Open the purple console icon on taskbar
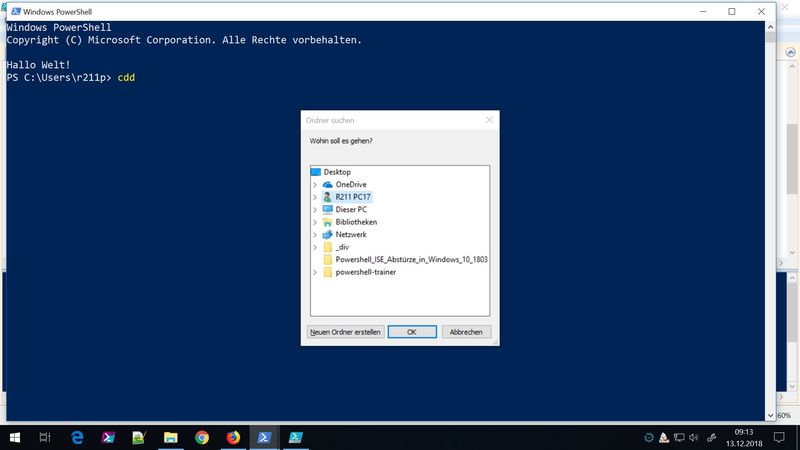Screen dimensions: 800x450 (x=108, y=437)
